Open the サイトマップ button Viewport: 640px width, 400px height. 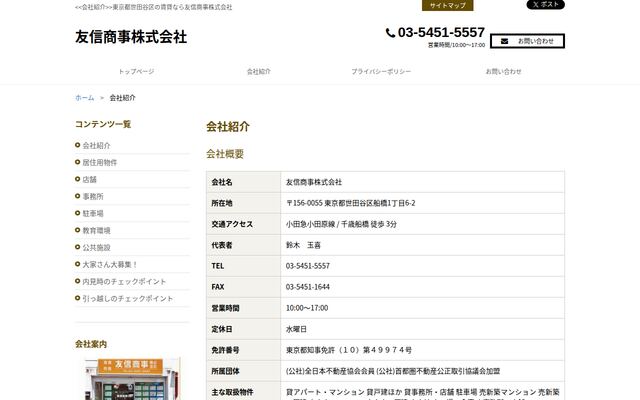tap(448, 5)
